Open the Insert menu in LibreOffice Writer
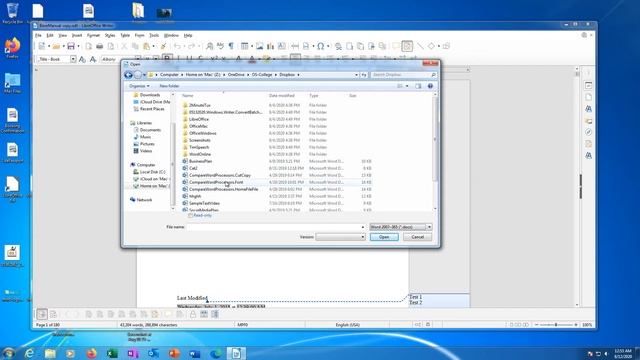Viewport: 640px width, 360px height. 77,36
